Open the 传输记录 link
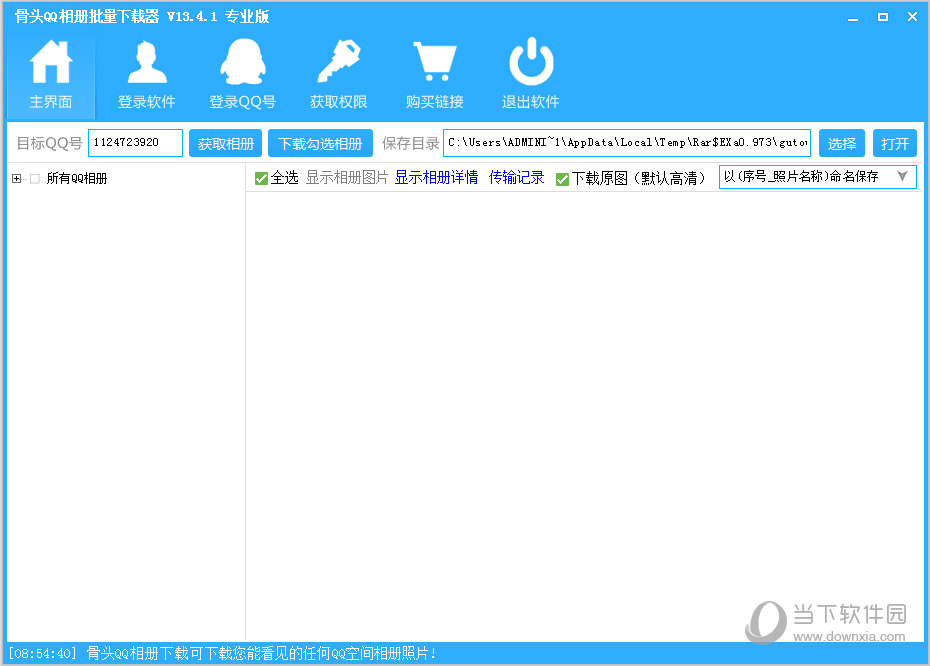This screenshot has width=930, height=666. 517,178
